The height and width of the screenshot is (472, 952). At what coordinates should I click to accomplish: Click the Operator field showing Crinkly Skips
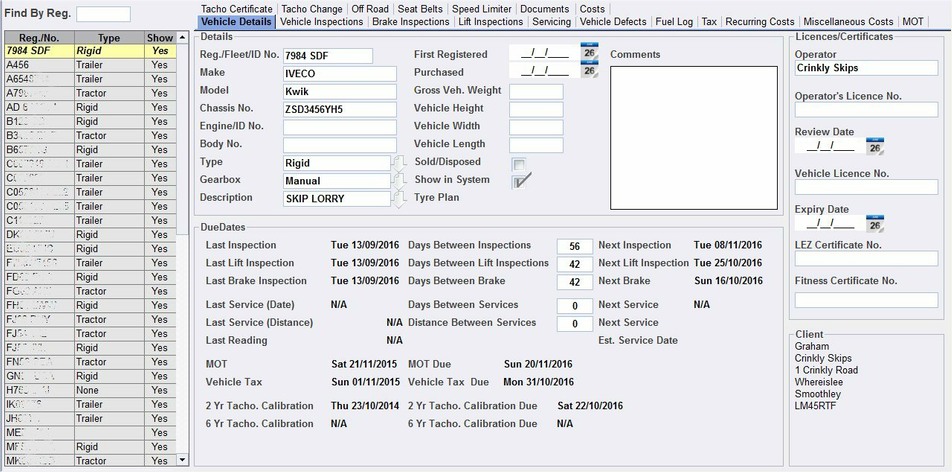(866, 68)
